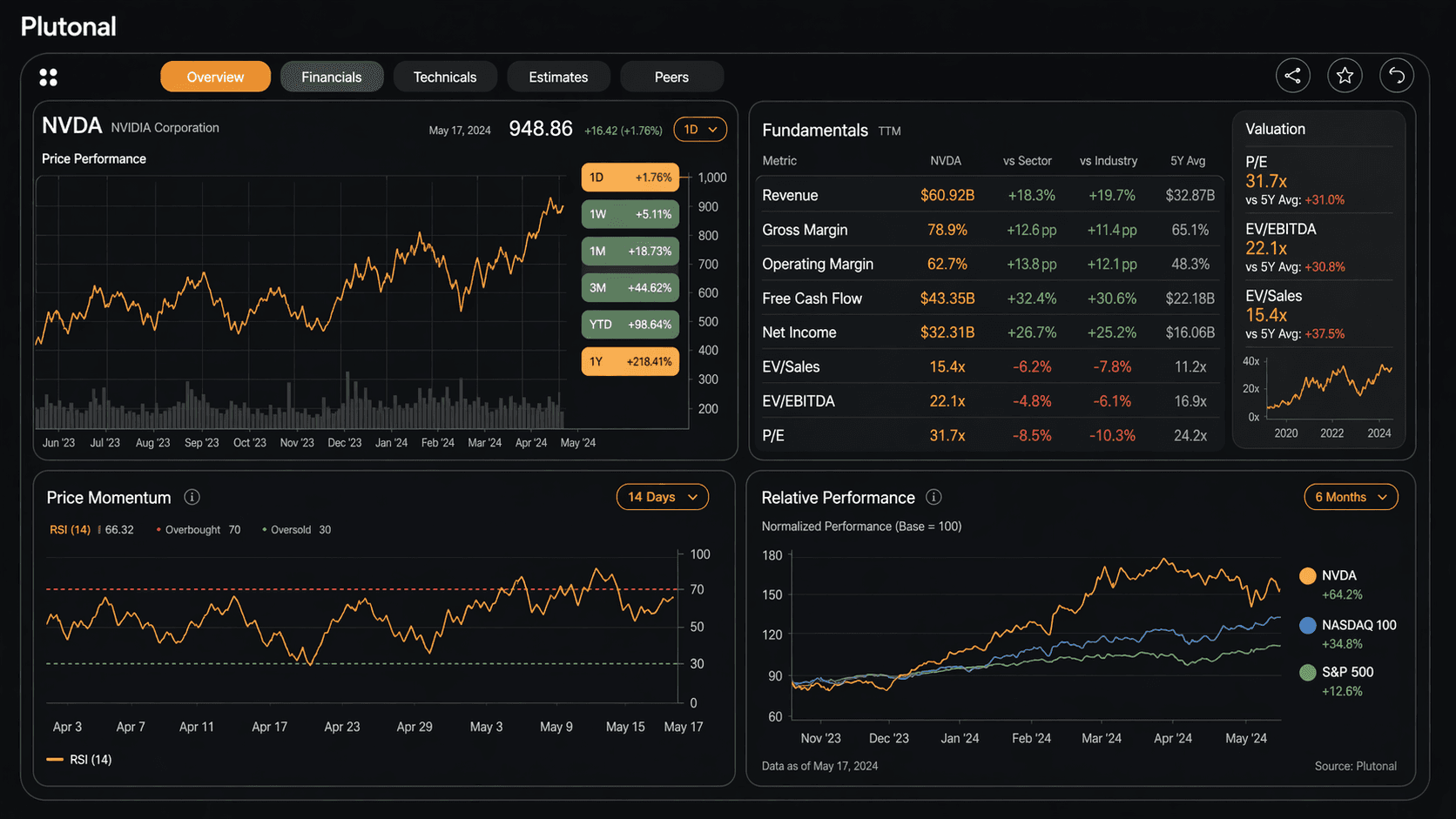Click the Valuation mini history chart
This screenshot has height=819, width=1456.
coord(1318,395)
